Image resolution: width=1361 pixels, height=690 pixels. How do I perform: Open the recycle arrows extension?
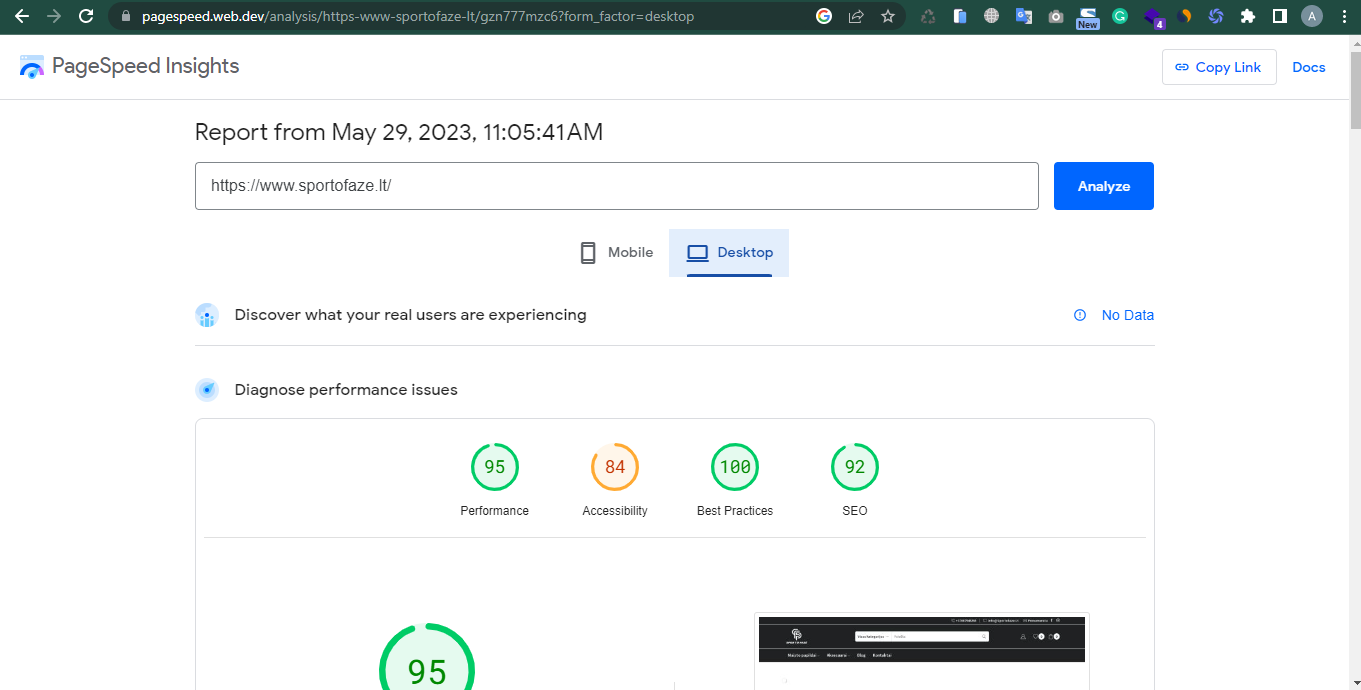tap(928, 16)
